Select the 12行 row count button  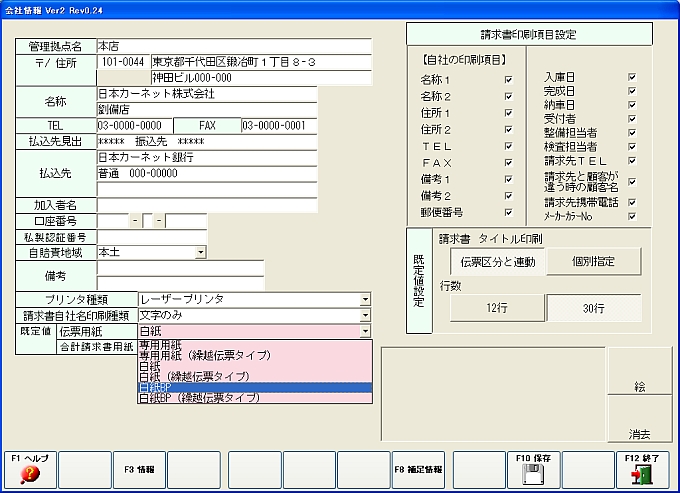[497, 309]
